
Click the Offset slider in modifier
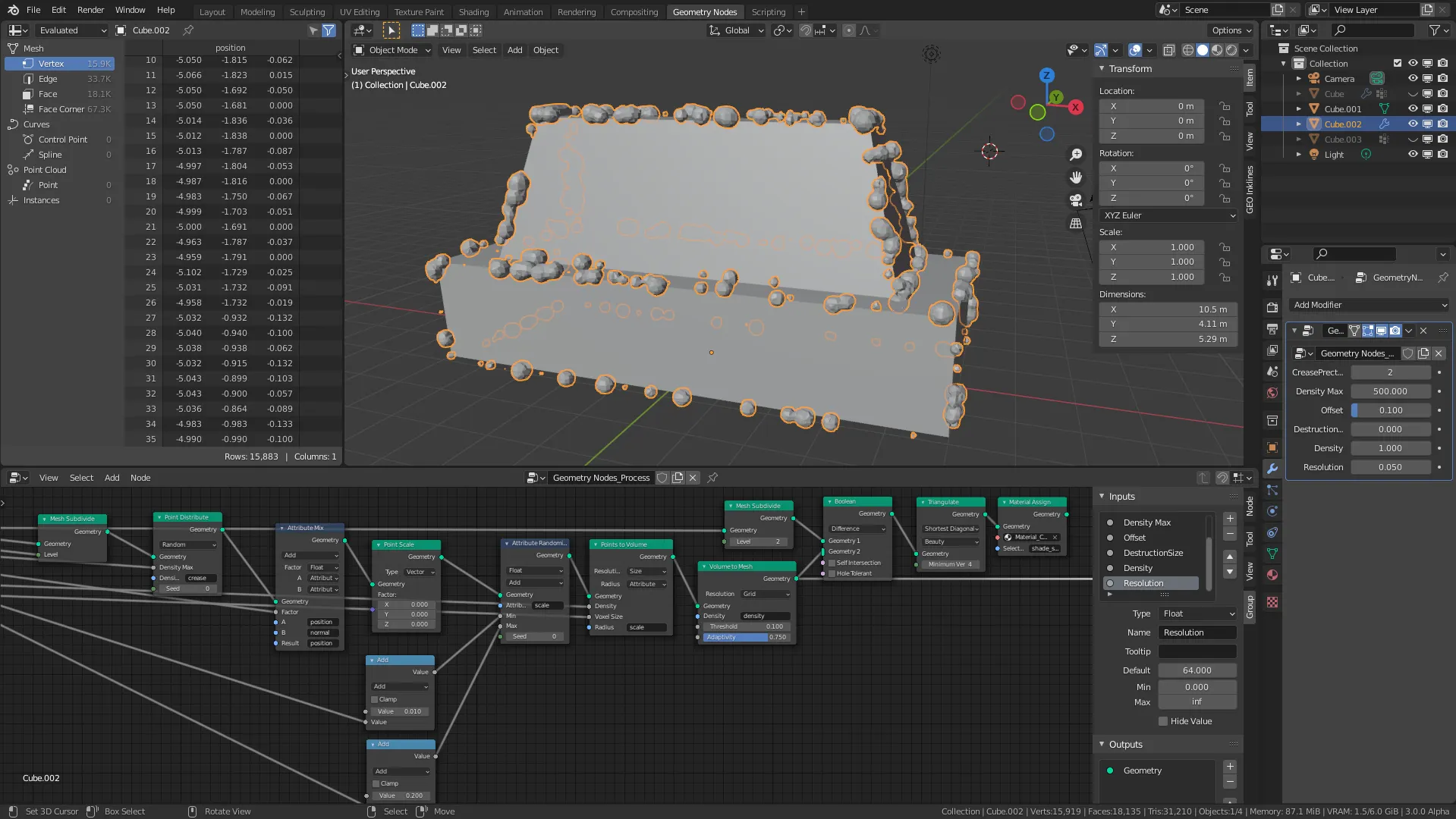[x=1390, y=410]
